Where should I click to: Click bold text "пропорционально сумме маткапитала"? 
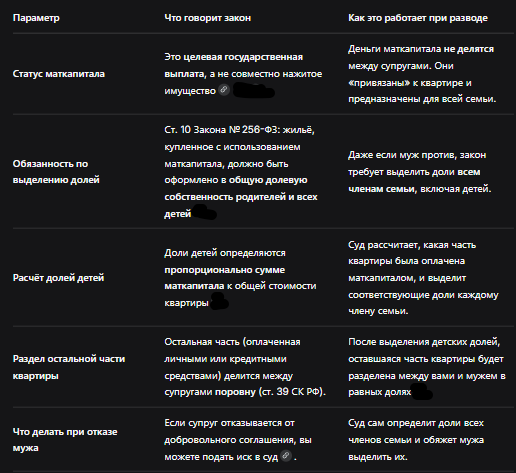pyautogui.click(x=225, y=278)
